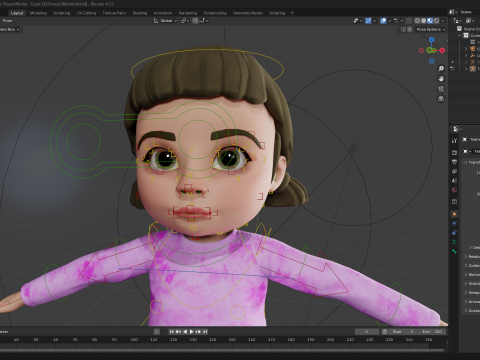Open the Object properties tab
Viewport: 480px width, 360px height.
(454, 214)
